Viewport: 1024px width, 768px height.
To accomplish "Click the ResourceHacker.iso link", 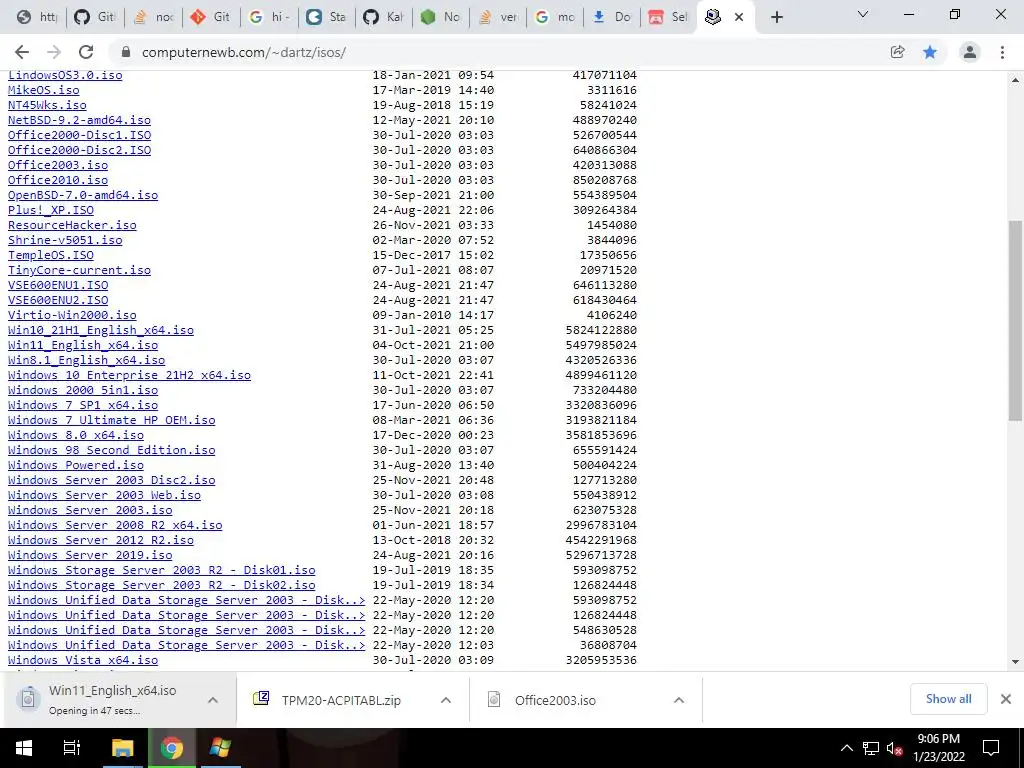I will (x=72, y=225).
